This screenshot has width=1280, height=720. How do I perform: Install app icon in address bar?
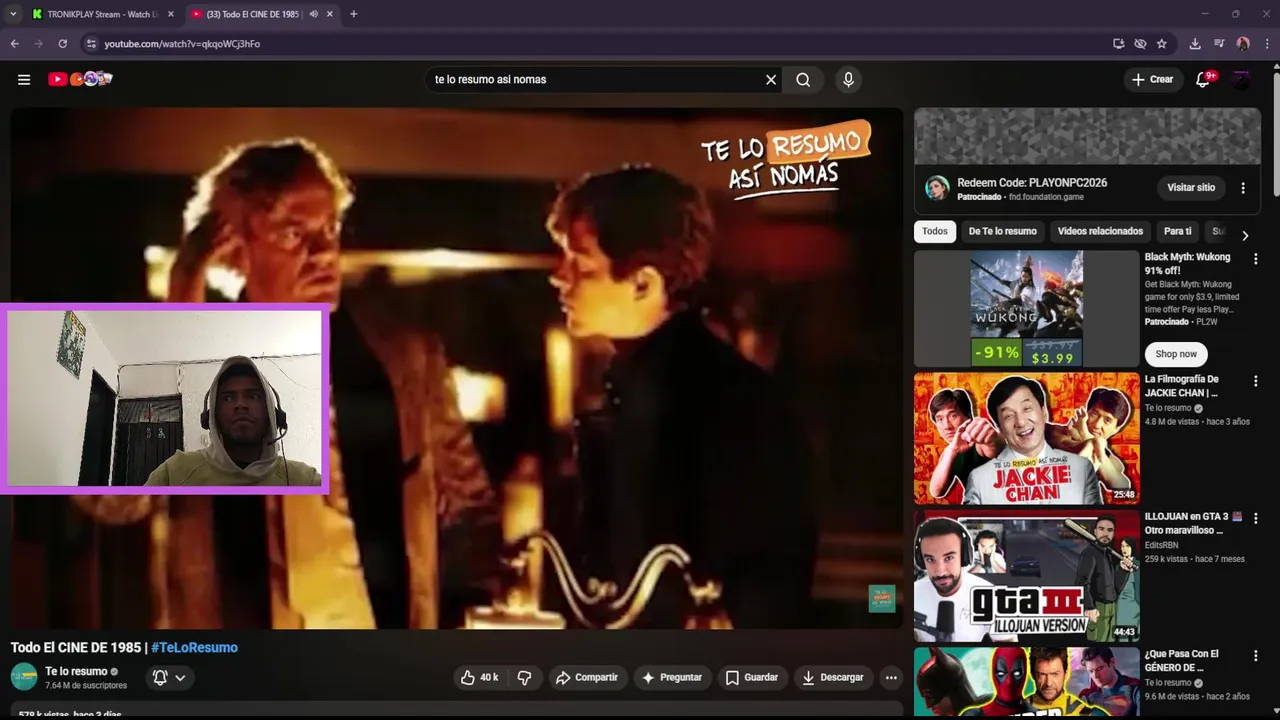(x=1118, y=44)
